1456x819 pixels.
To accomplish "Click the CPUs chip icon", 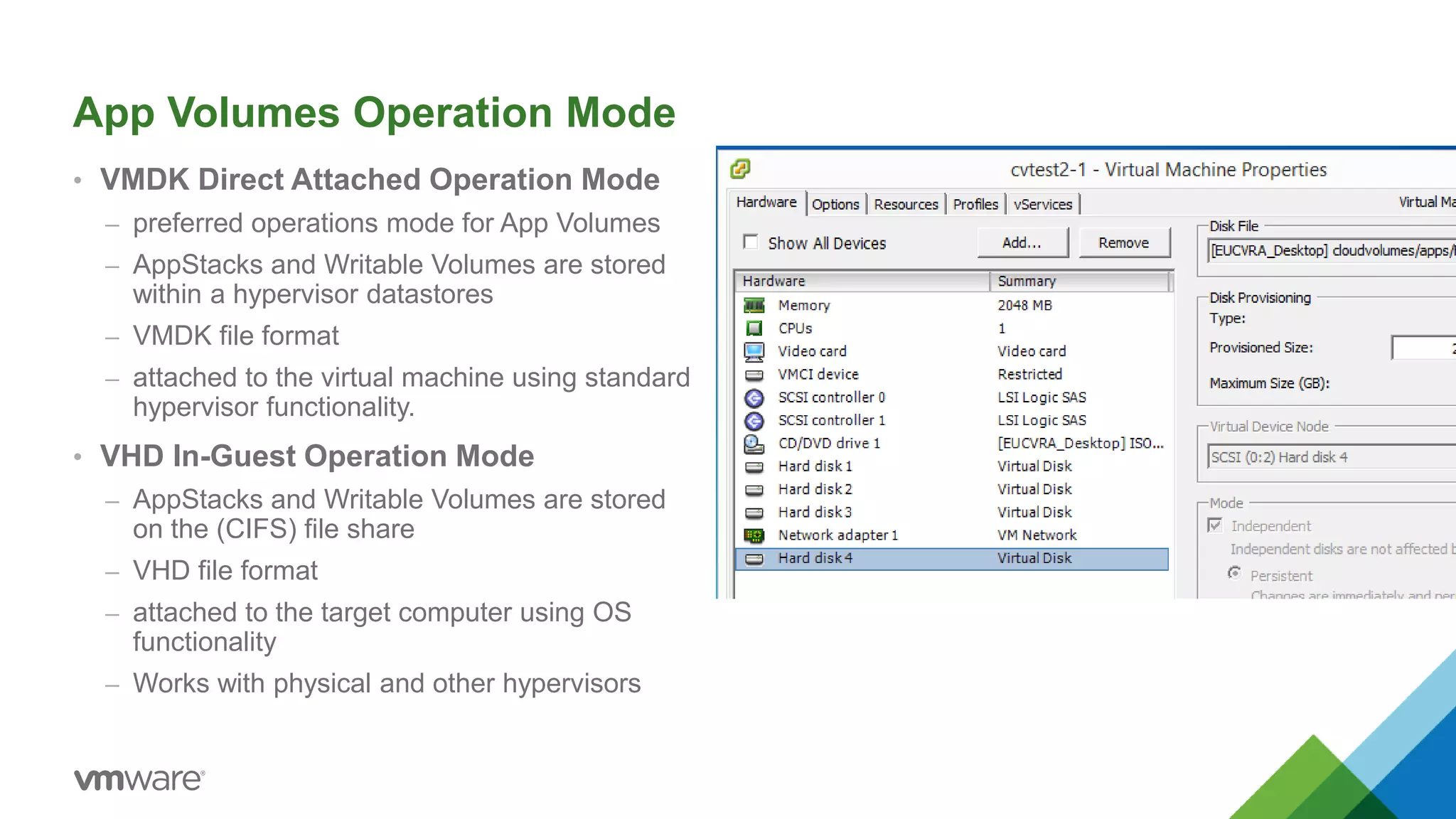I will [x=754, y=328].
